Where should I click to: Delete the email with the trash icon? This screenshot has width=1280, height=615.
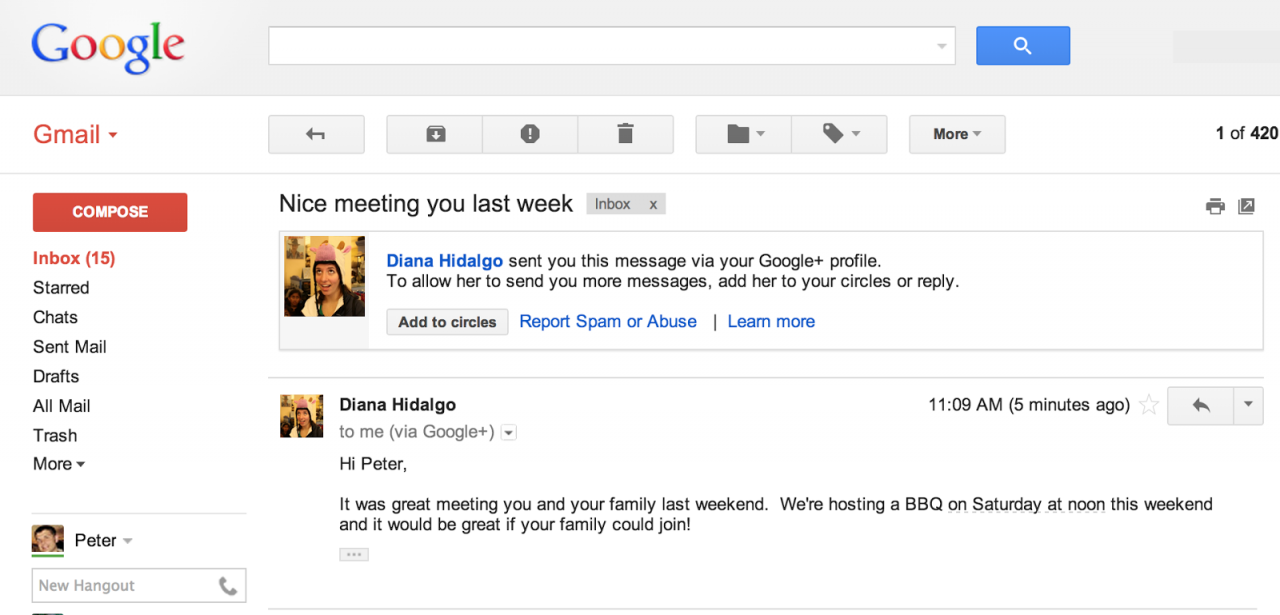point(625,133)
